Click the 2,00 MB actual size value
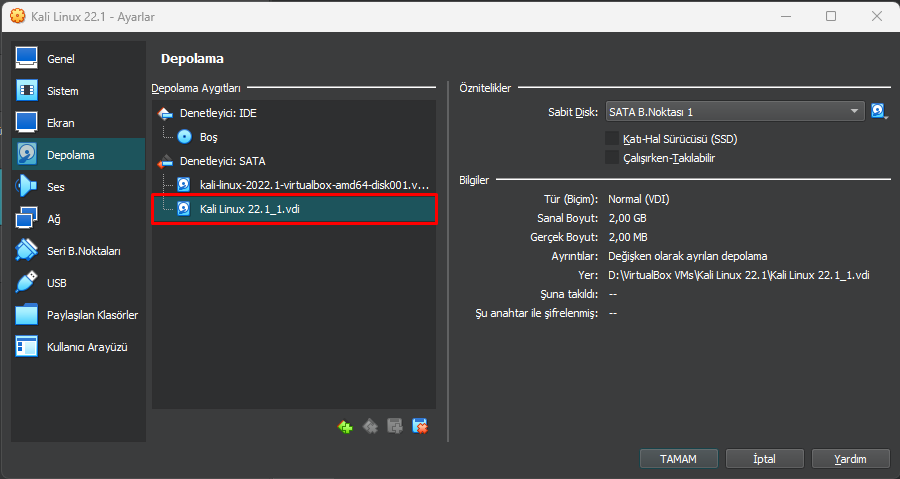Image resolution: width=900 pixels, height=479 pixels. 628,237
